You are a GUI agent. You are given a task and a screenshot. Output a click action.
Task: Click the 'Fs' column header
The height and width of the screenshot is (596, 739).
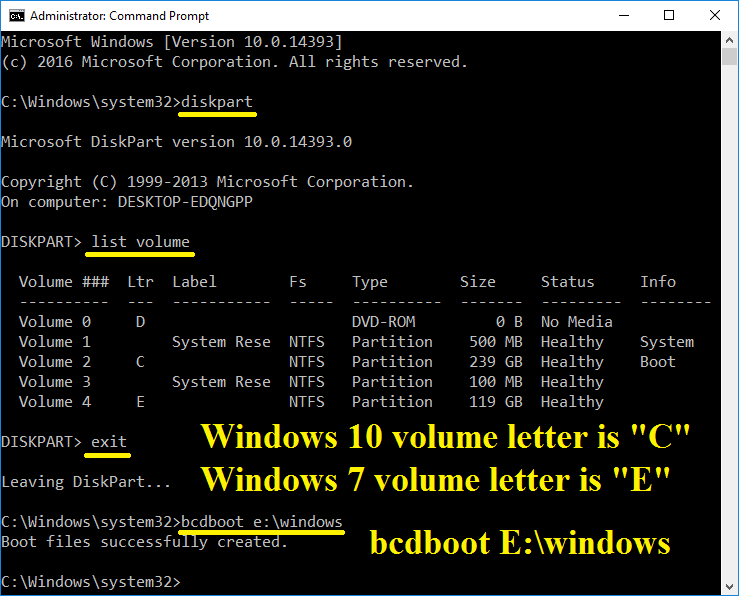(298, 282)
